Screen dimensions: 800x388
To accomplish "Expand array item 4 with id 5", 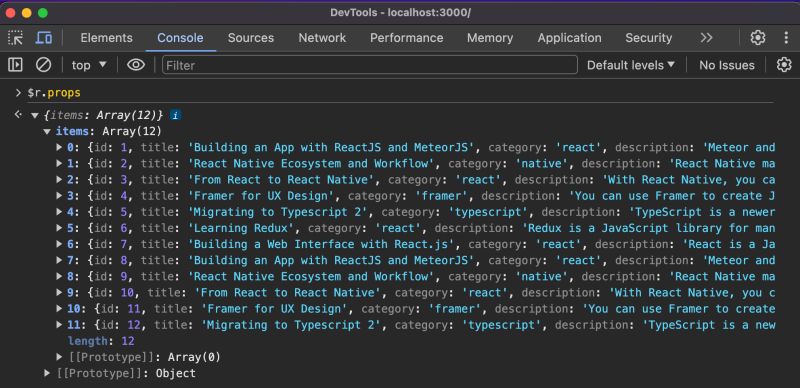I will [x=60, y=212].
